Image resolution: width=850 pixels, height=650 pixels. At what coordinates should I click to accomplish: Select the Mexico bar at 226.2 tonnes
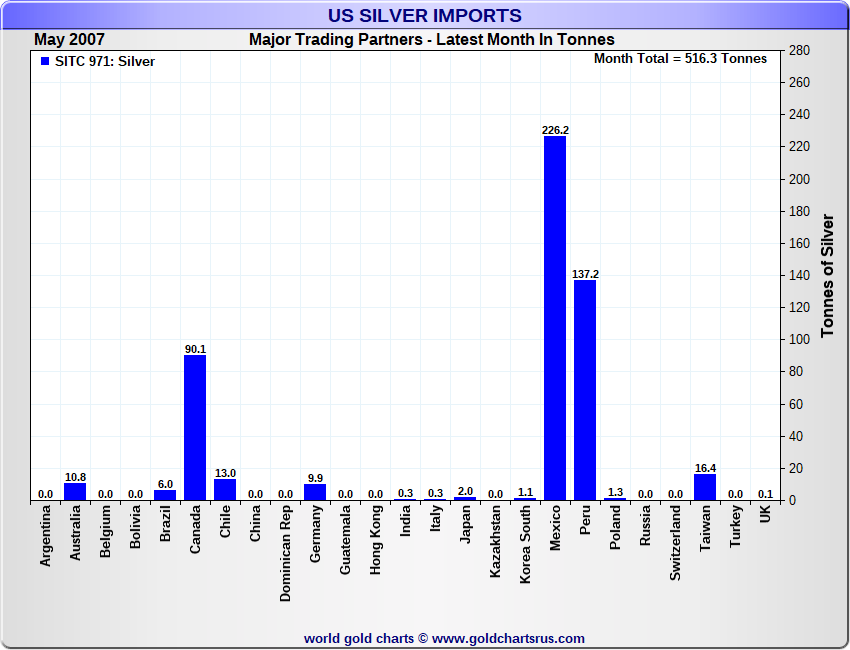pos(555,318)
